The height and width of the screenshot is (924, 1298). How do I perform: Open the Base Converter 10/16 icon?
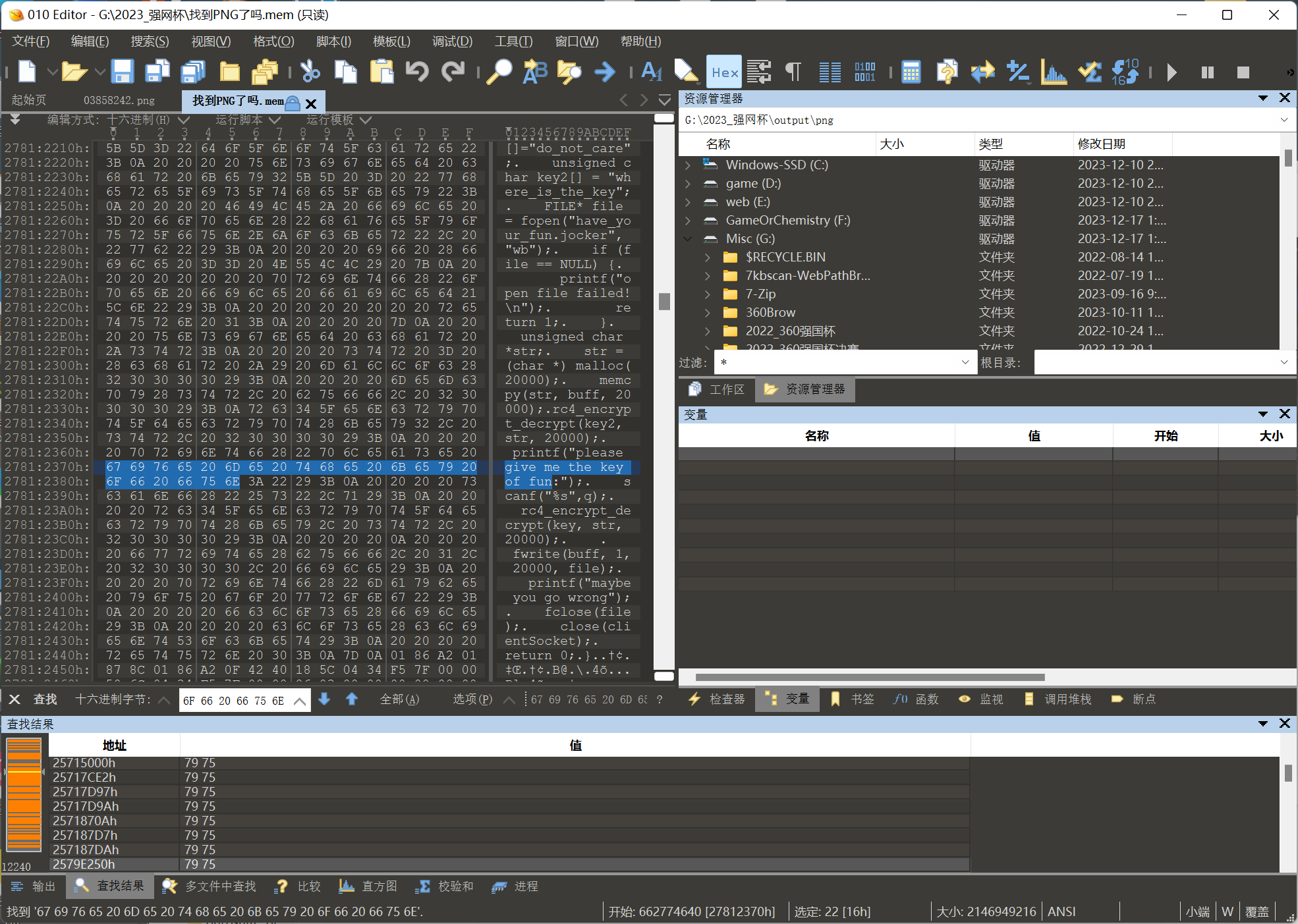(1125, 71)
